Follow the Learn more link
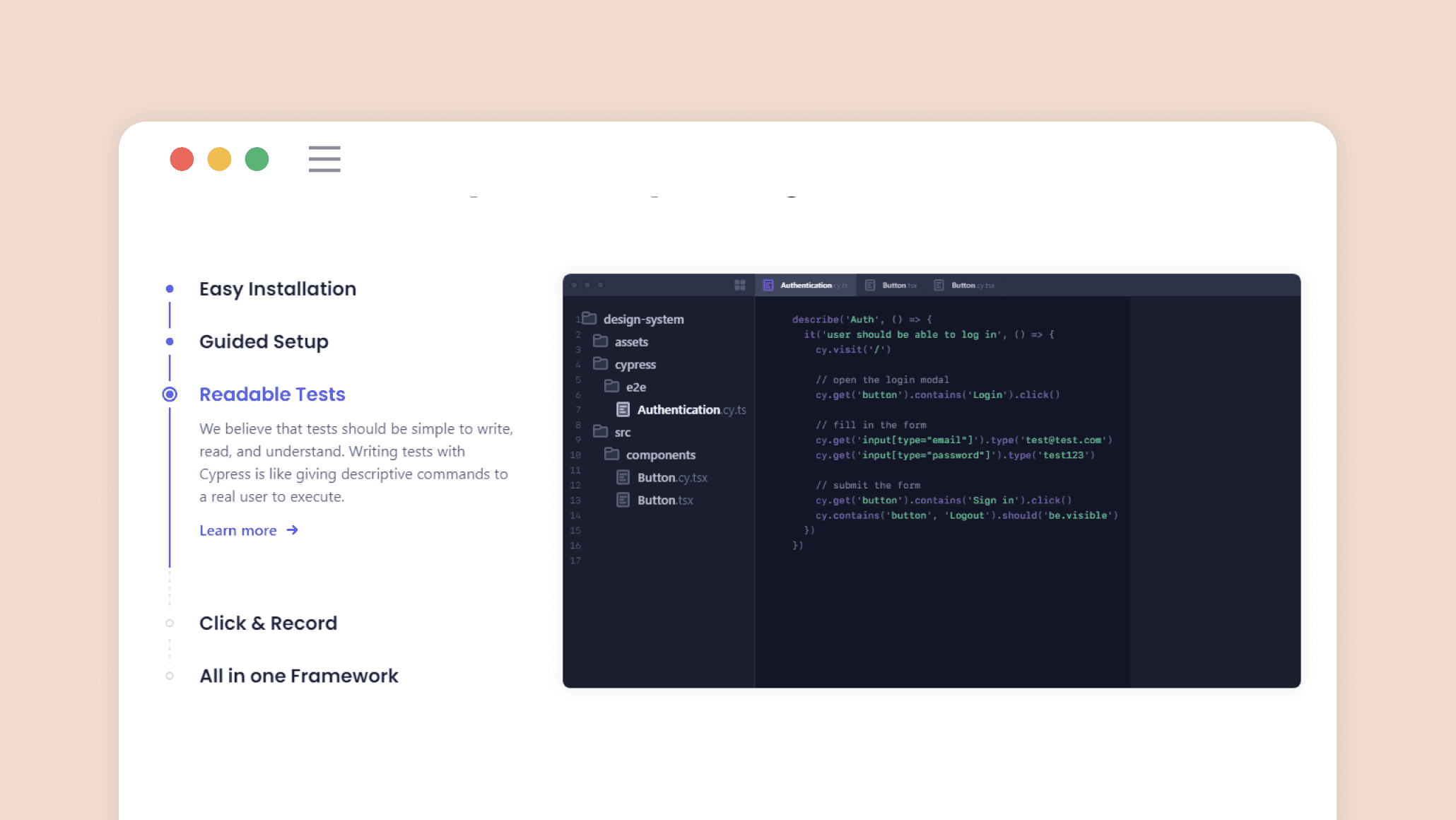Screen dimensions: 1456x820 (x=238, y=531)
